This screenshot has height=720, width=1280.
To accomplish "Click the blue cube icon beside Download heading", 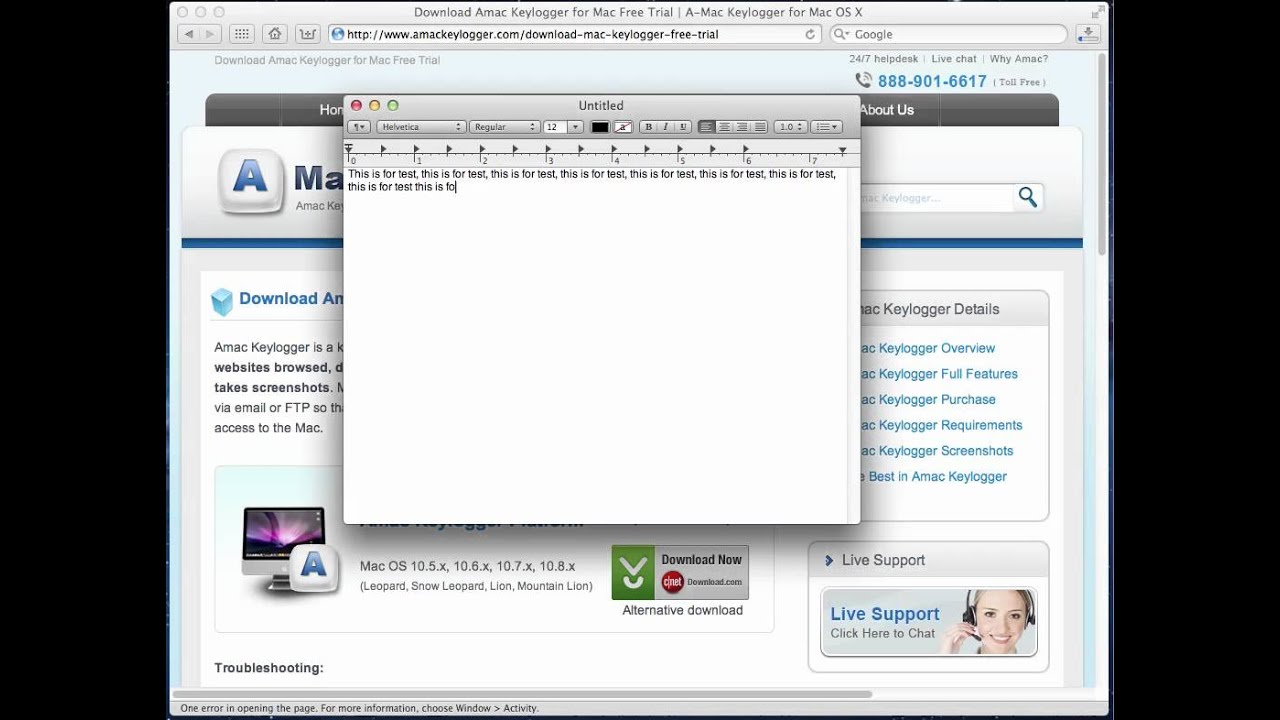I will coord(222,301).
